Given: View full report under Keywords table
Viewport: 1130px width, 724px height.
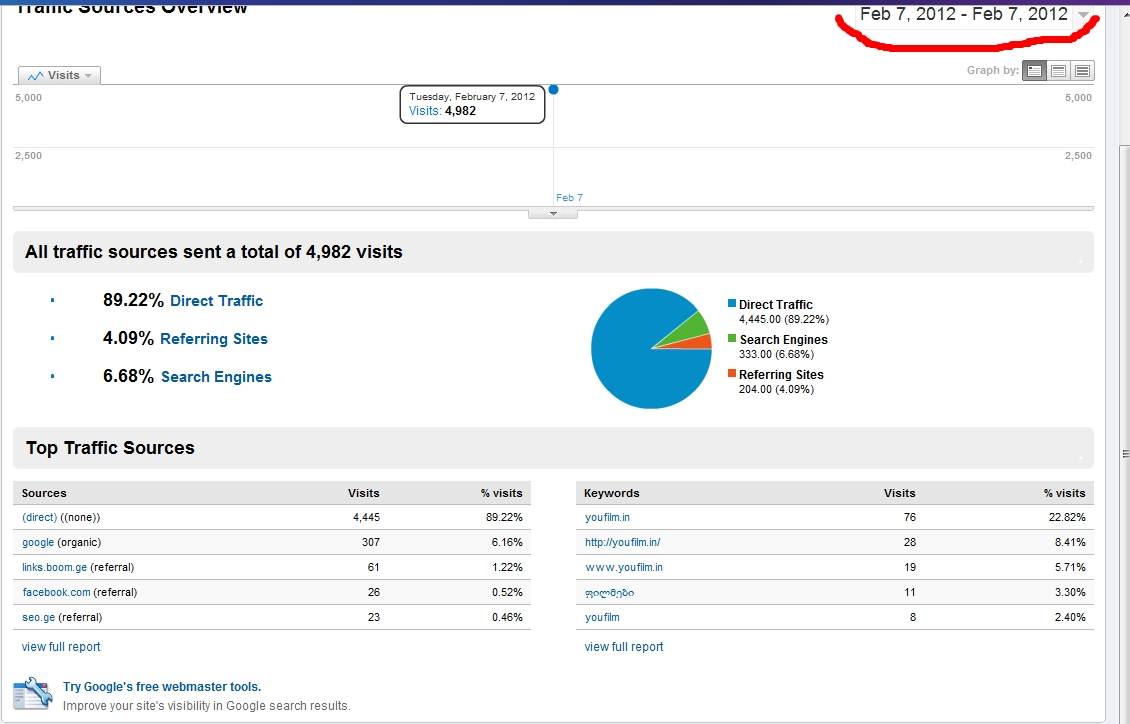Looking at the screenshot, I should tap(624, 647).
